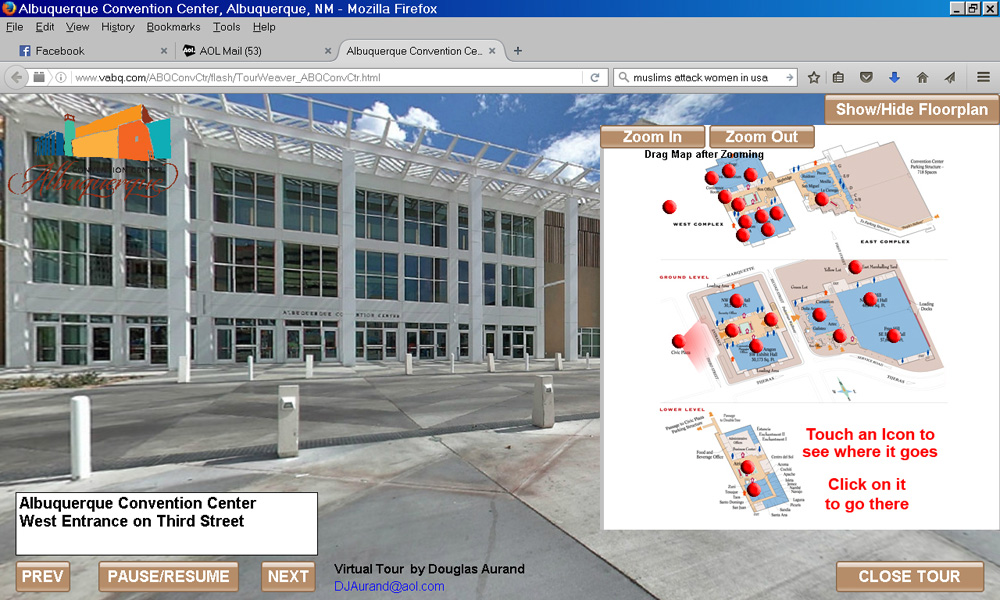Screen dimensions: 1000x600
Task: Click the Yellow Lot red hotspot marker
Action: [x=855, y=266]
